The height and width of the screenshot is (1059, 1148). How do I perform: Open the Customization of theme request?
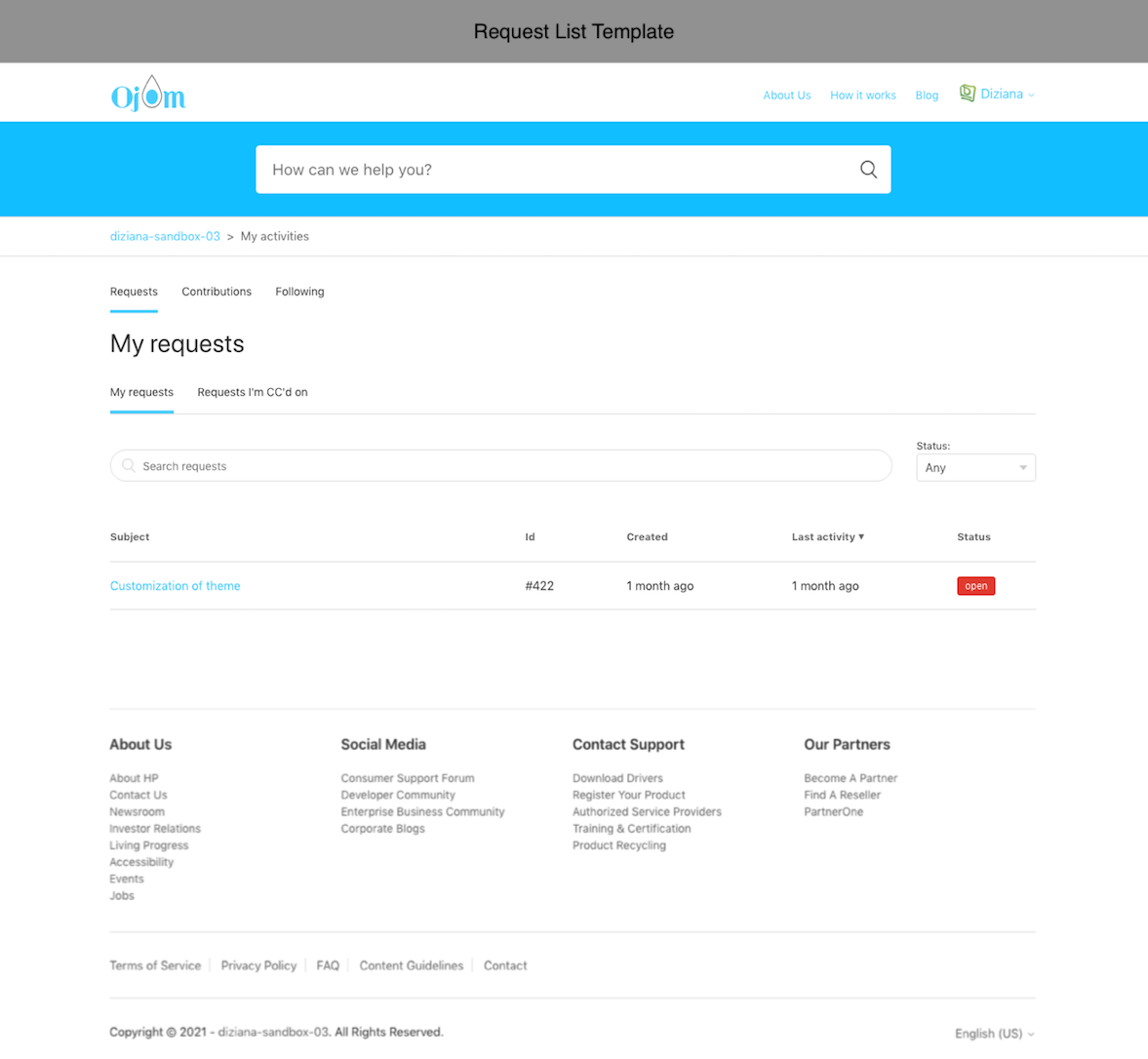[176, 586]
